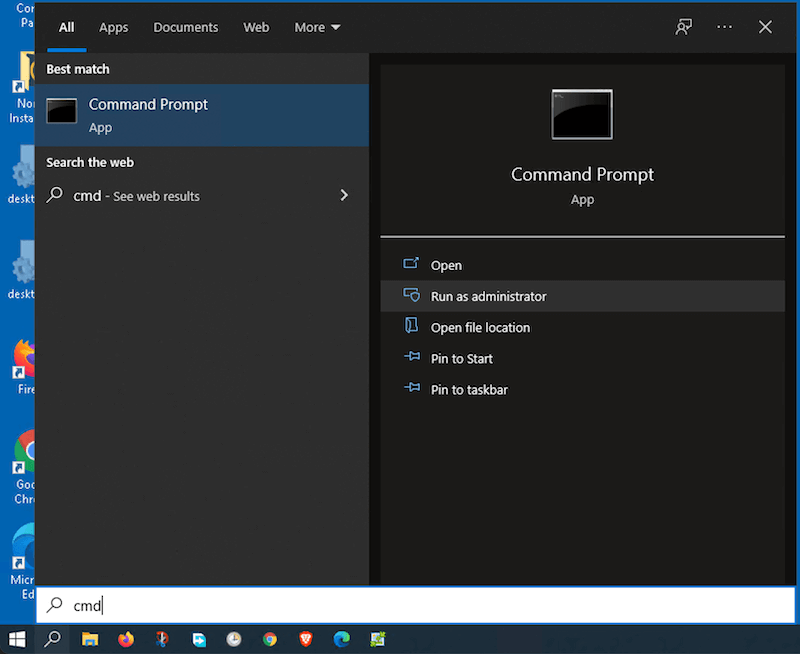Launch Brave browser from the taskbar
The width and height of the screenshot is (800, 654).
click(x=305, y=639)
